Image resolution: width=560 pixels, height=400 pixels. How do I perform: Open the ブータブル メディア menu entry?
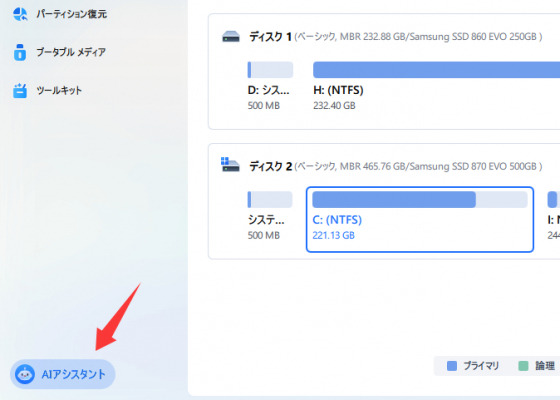pos(71,52)
